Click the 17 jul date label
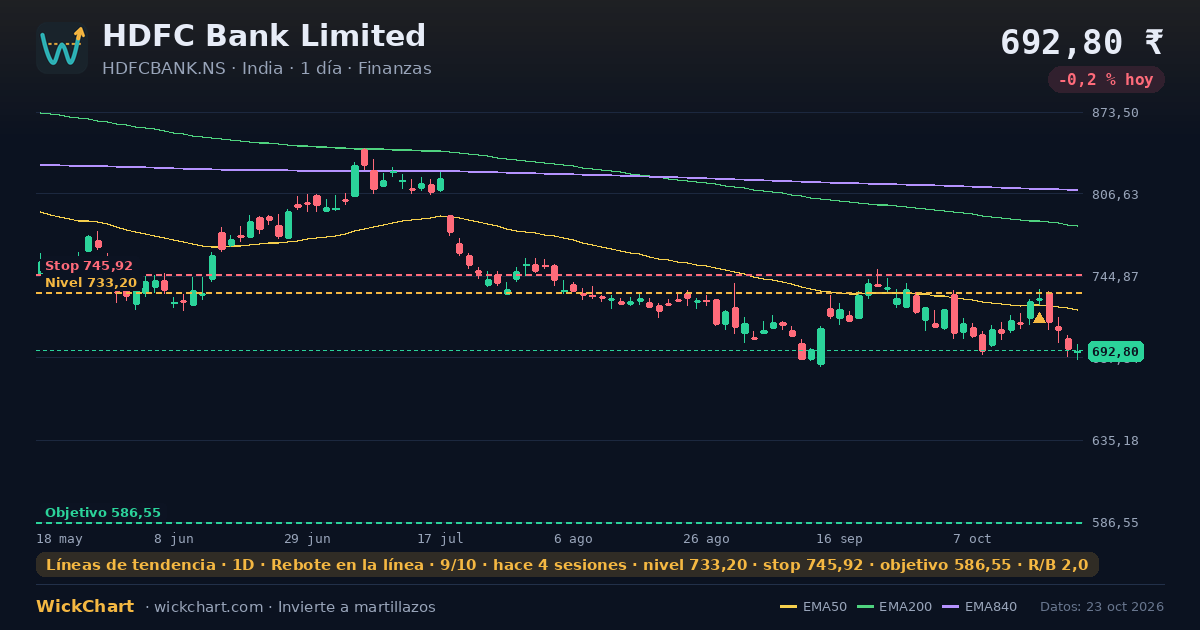The height and width of the screenshot is (630, 1200). [440, 538]
